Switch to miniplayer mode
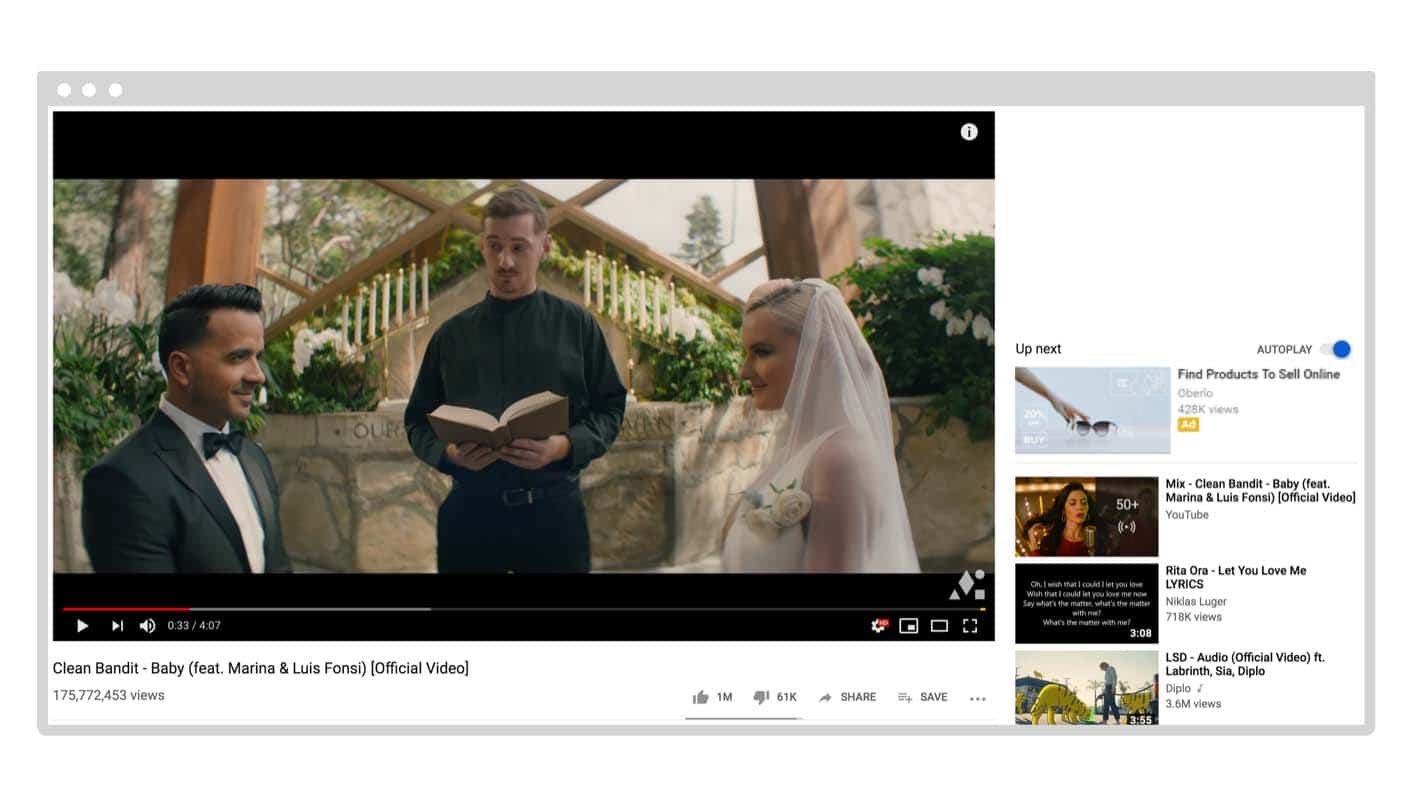 click(908, 626)
